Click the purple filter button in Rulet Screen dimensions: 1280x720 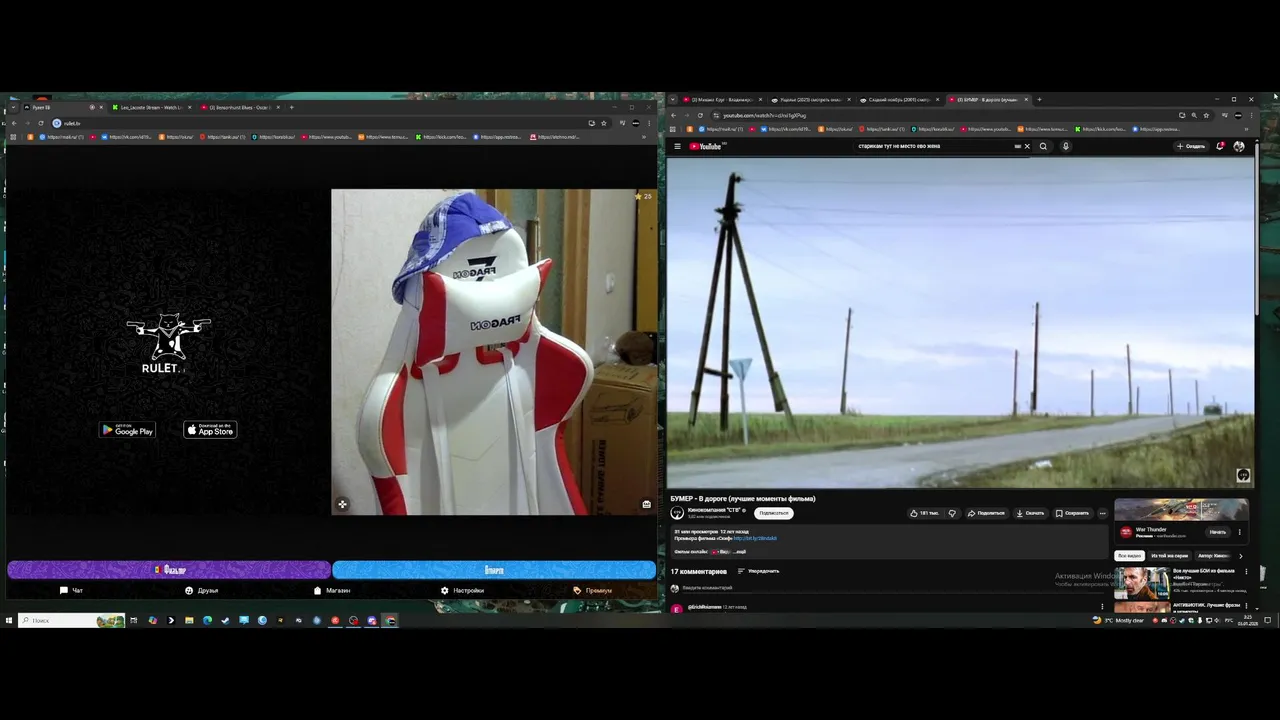pyautogui.click(x=169, y=570)
